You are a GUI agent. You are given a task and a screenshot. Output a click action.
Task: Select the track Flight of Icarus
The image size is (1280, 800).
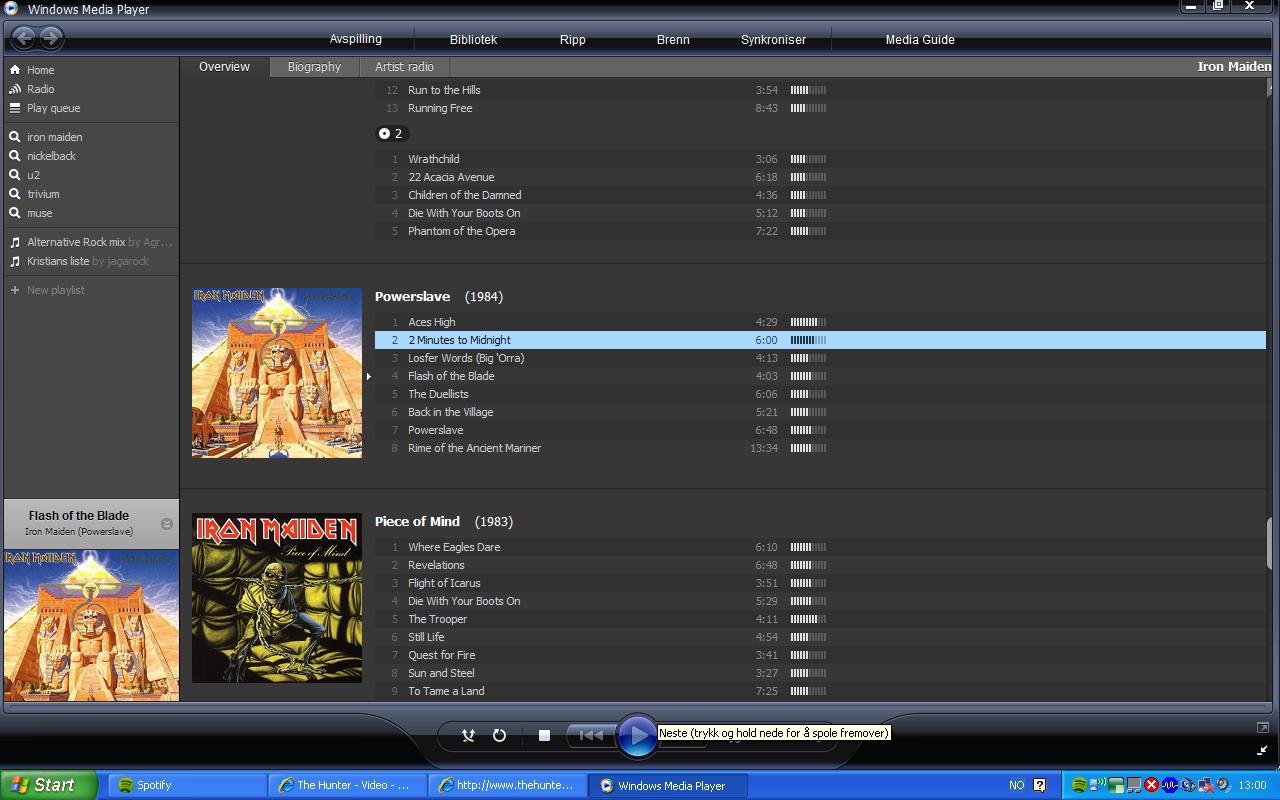pyautogui.click(x=820, y=583)
